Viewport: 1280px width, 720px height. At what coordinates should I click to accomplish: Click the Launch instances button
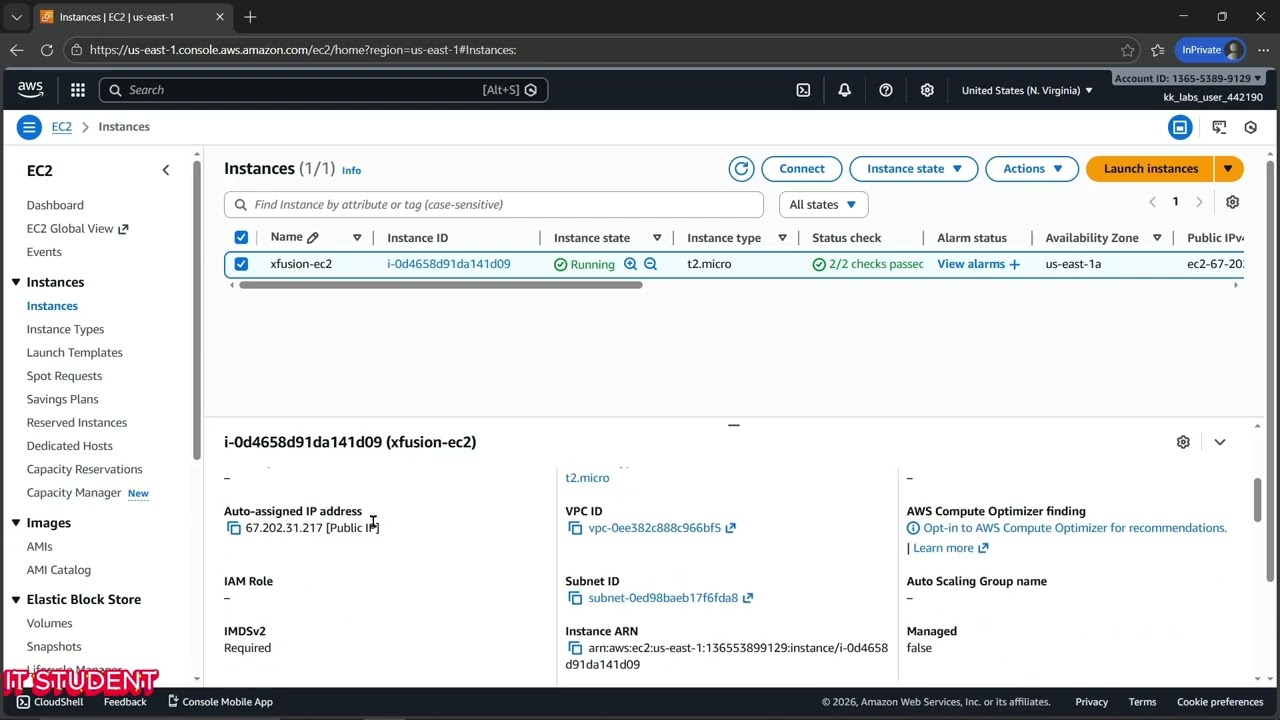tap(1150, 169)
